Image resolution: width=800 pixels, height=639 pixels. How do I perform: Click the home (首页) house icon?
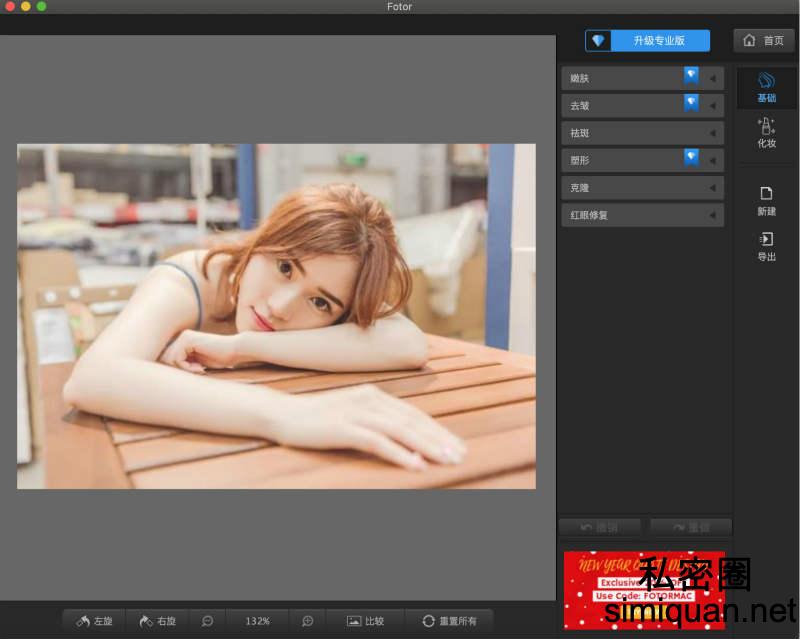[x=750, y=40]
